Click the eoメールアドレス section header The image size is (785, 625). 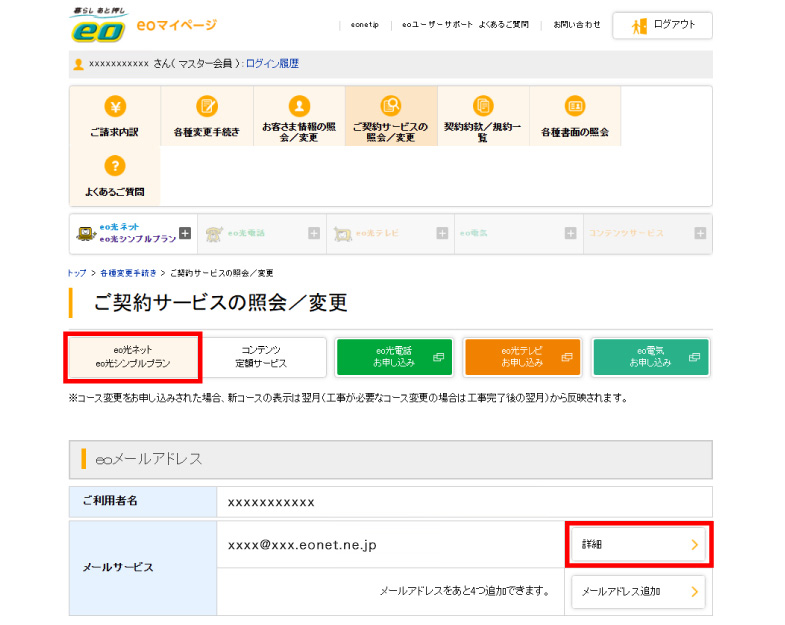point(390,459)
